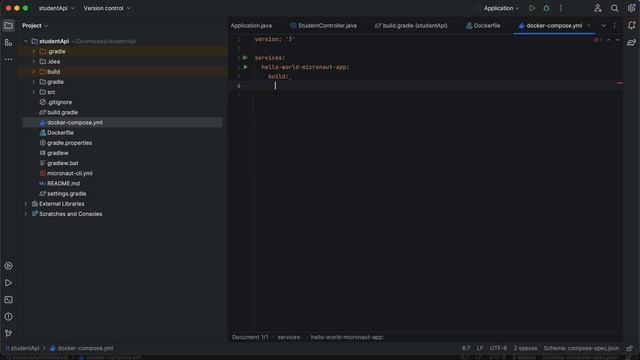Select micronaut-cli.yml in project tree
The width and height of the screenshot is (640, 360).
[x=69, y=173]
